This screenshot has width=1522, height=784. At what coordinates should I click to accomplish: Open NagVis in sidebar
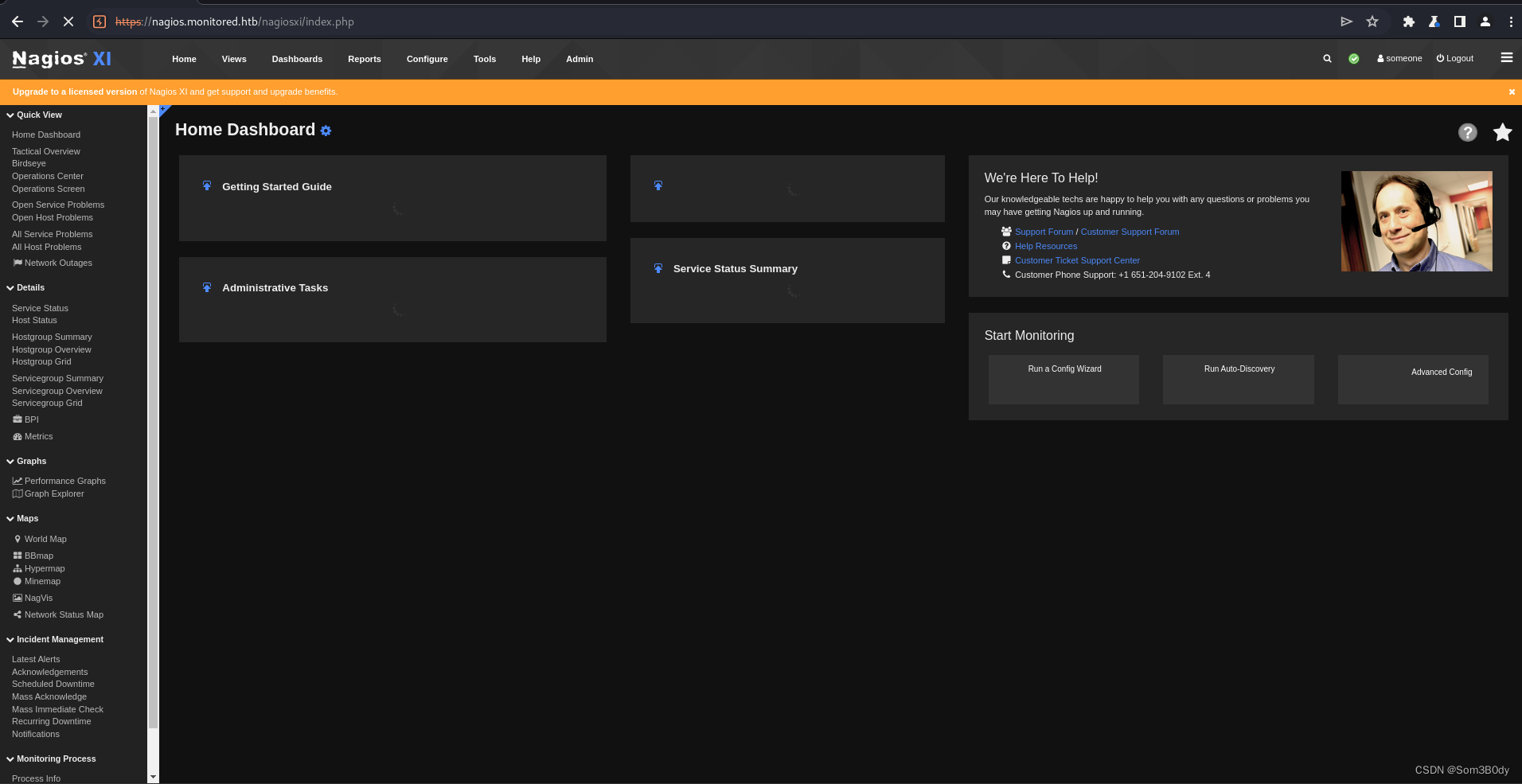pos(33,598)
